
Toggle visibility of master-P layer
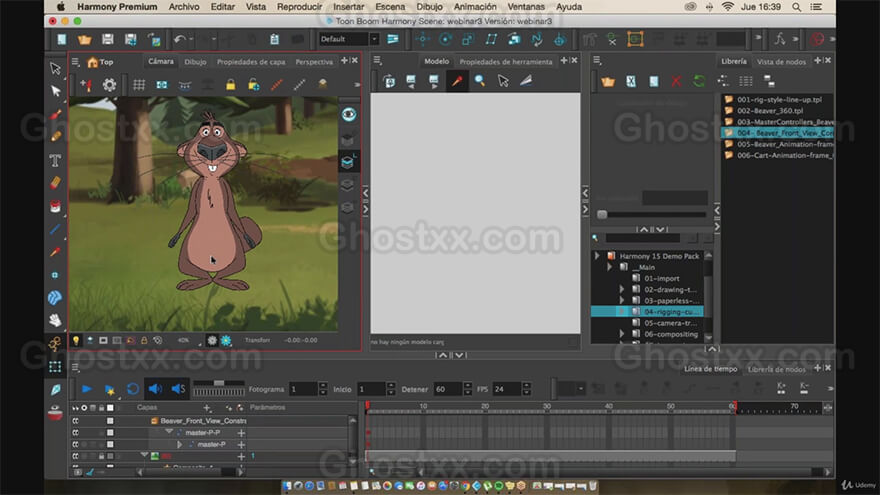click(x=75, y=444)
